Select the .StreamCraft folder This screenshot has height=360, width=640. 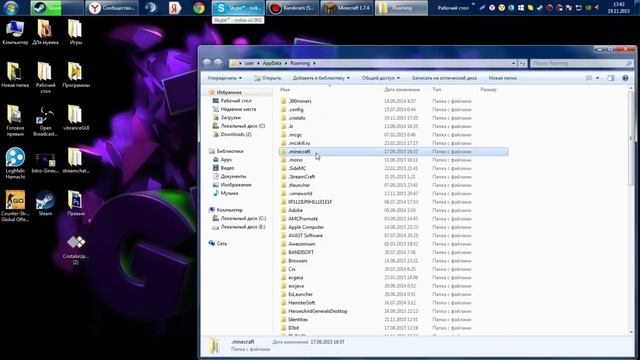click(301, 177)
